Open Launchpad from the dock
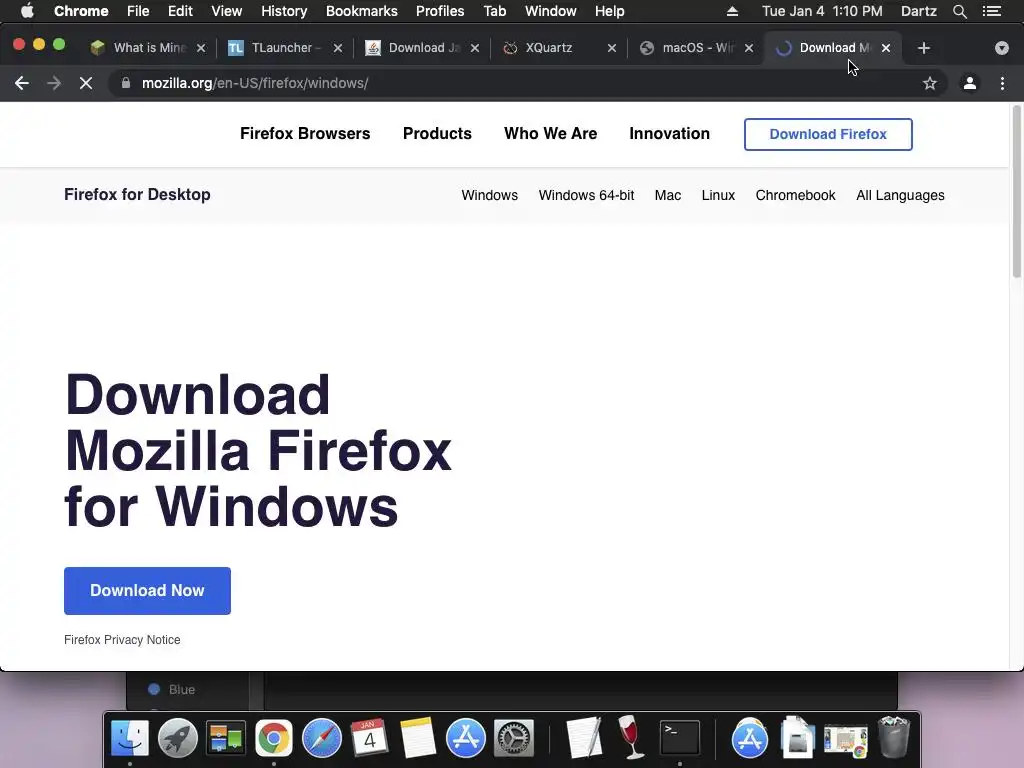 (178, 739)
